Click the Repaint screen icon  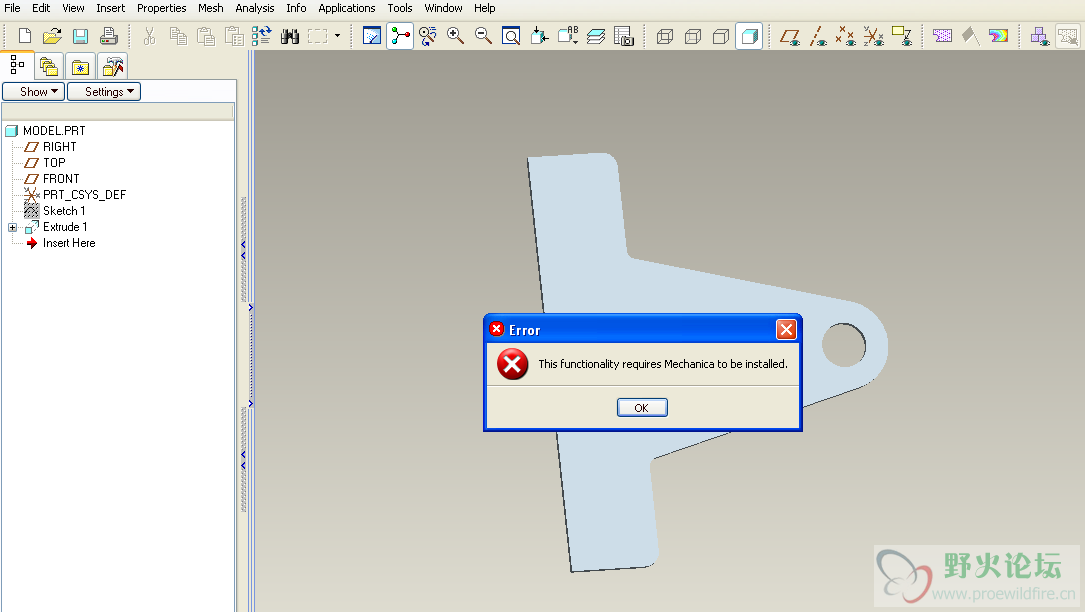tap(372, 36)
